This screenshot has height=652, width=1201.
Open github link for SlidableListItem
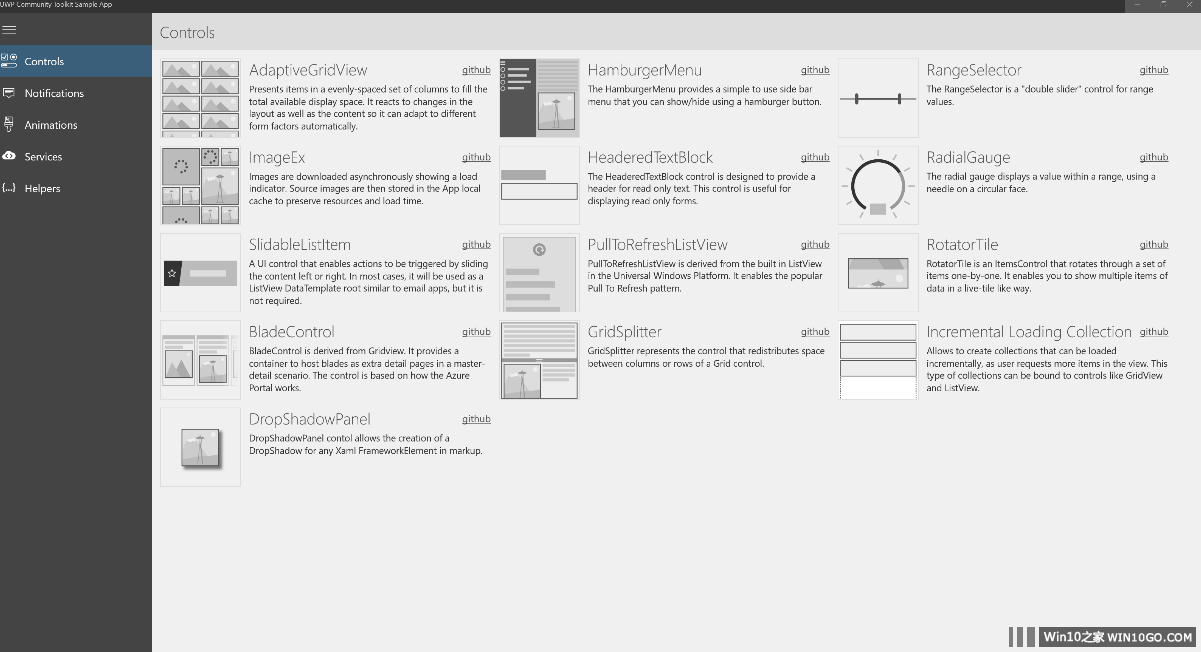(x=476, y=244)
